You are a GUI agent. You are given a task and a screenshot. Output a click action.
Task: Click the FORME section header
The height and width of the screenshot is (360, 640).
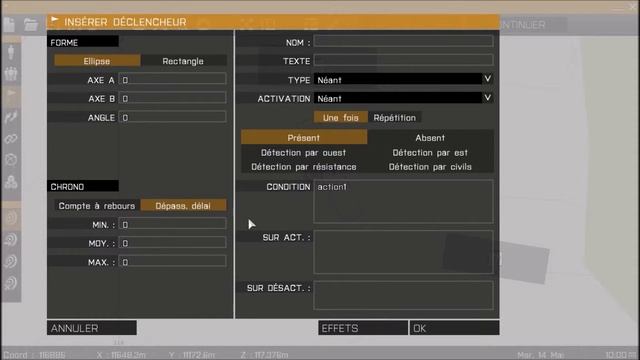[x=83, y=42]
